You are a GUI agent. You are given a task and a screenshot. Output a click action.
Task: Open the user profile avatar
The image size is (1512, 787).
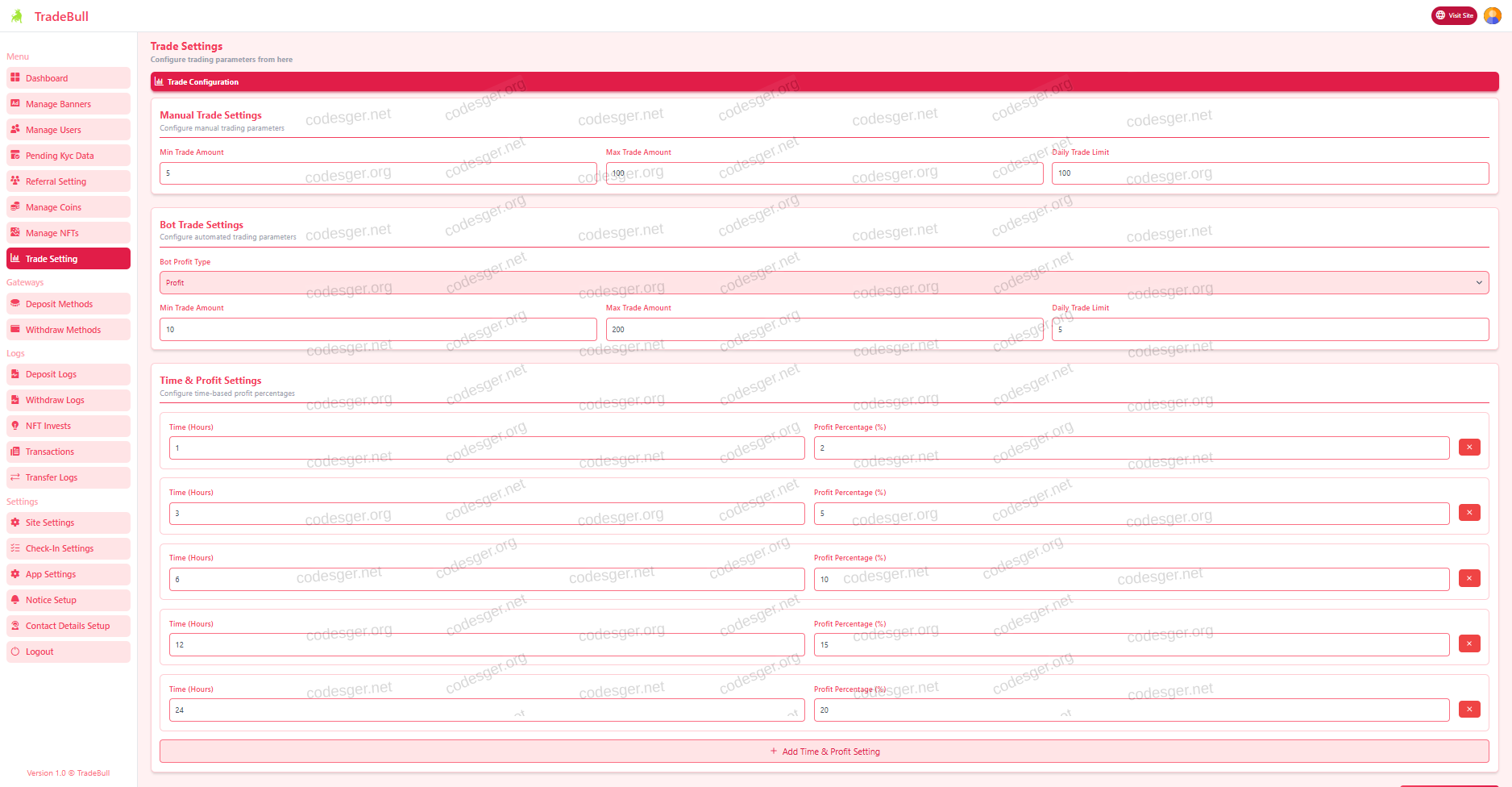(1492, 15)
